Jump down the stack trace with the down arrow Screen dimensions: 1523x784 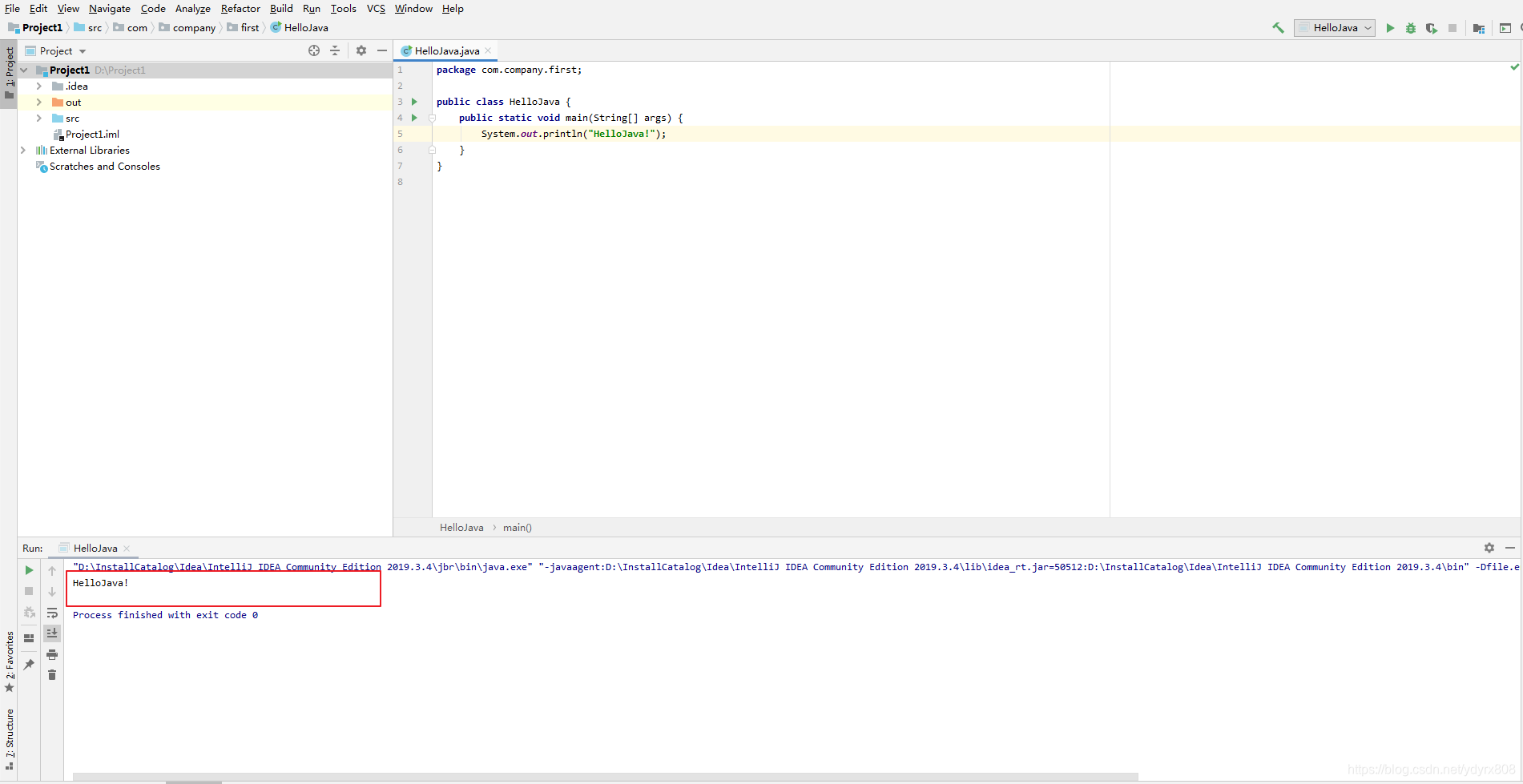(x=52, y=591)
